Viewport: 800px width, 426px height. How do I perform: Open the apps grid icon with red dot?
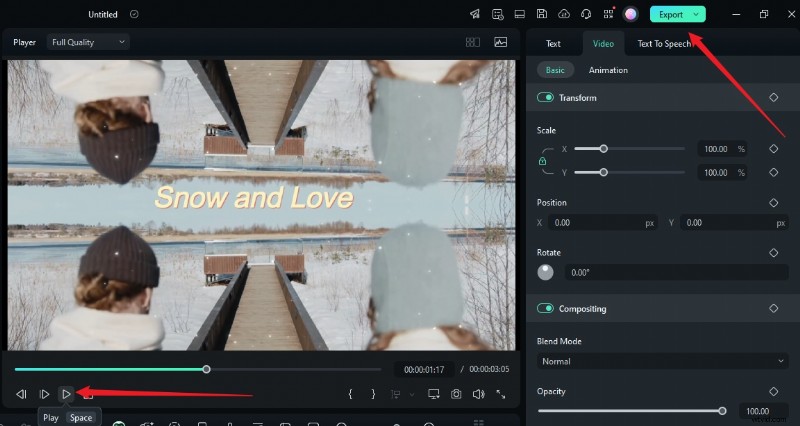[x=608, y=14]
